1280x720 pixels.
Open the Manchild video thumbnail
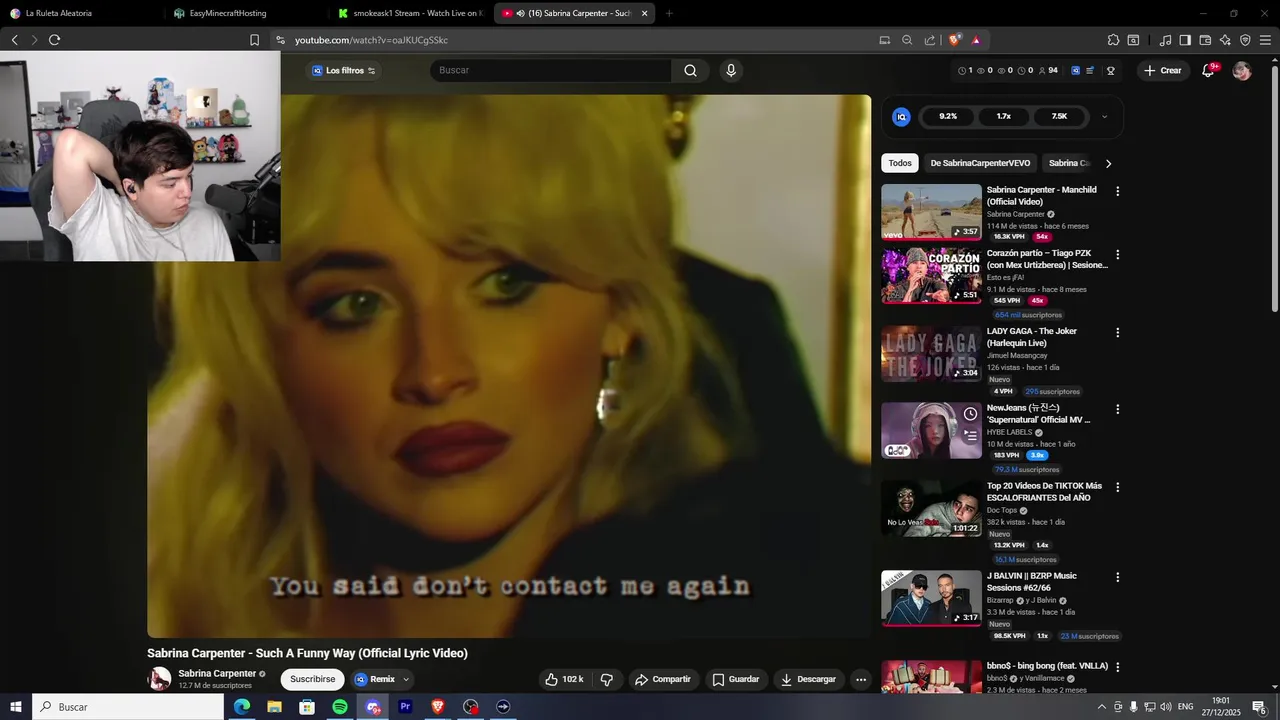[931, 212]
